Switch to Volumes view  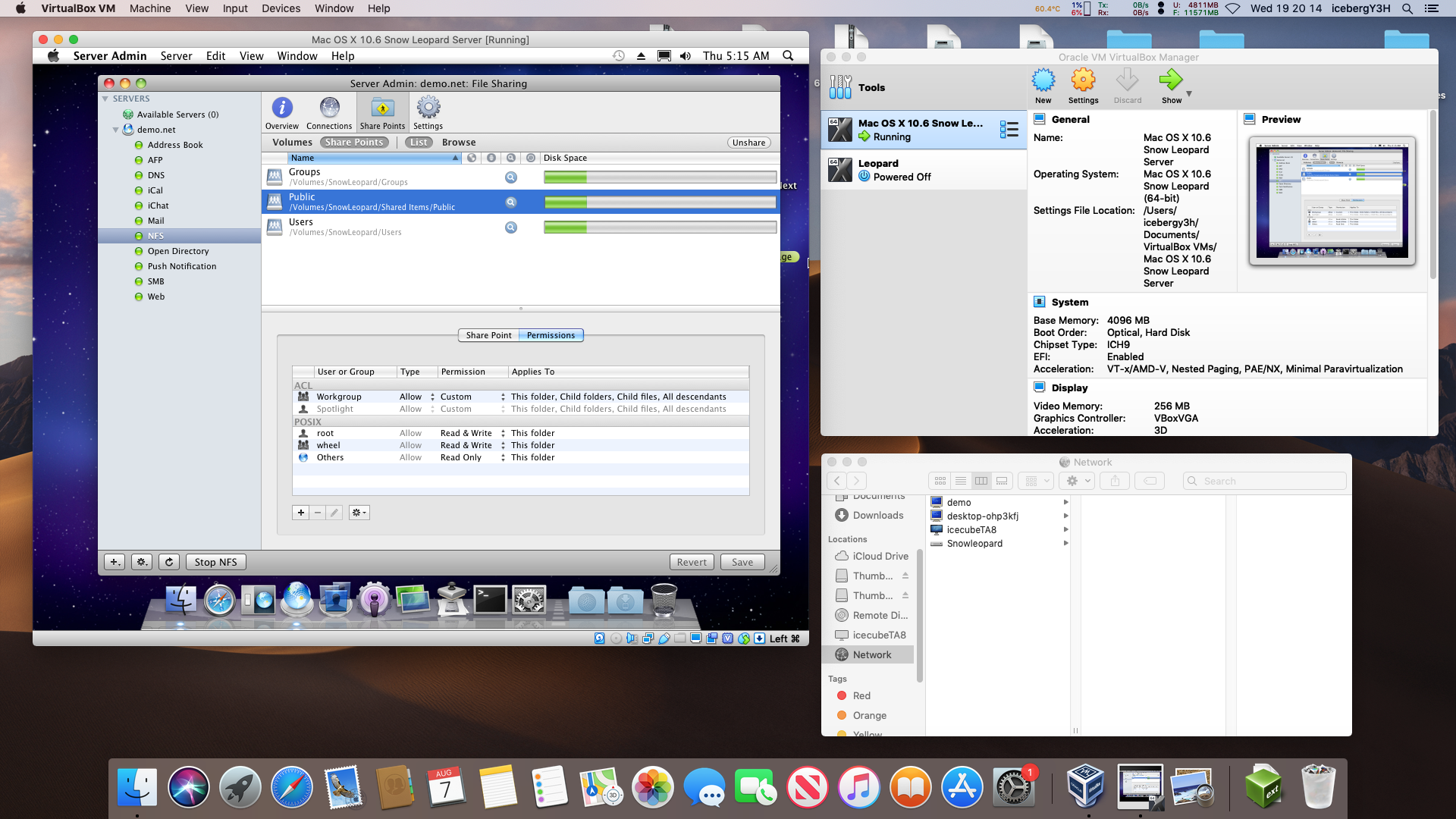292,143
